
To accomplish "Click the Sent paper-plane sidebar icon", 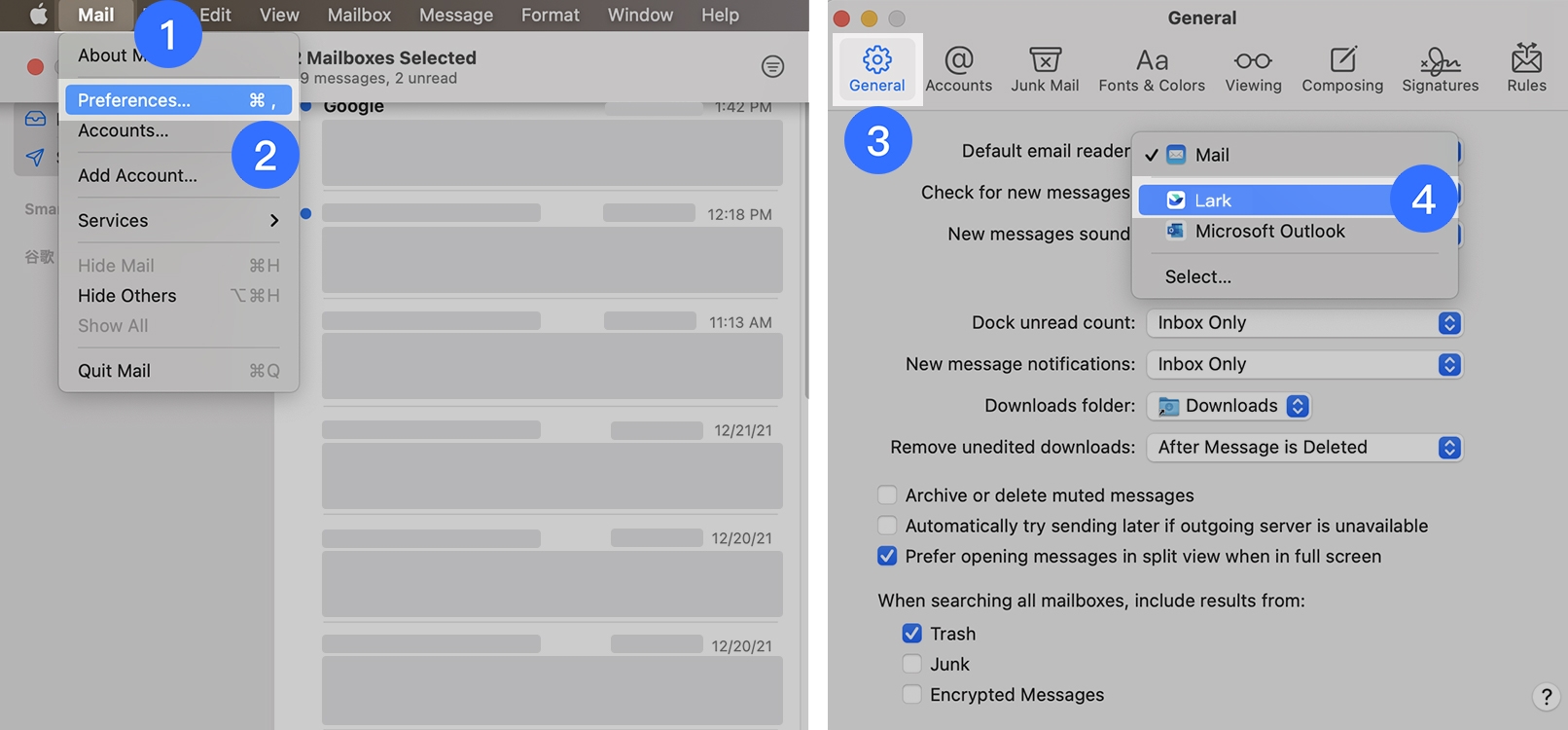I will 35,157.
